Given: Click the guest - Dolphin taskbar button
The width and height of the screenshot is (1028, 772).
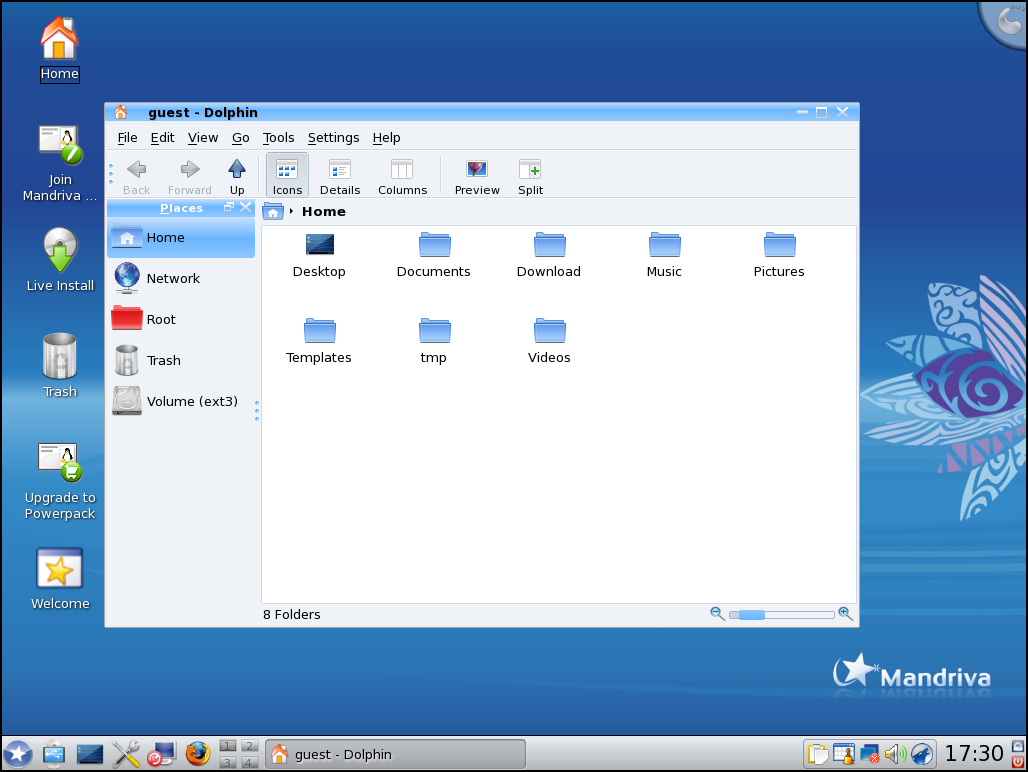Looking at the screenshot, I should pyautogui.click(x=395, y=754).
